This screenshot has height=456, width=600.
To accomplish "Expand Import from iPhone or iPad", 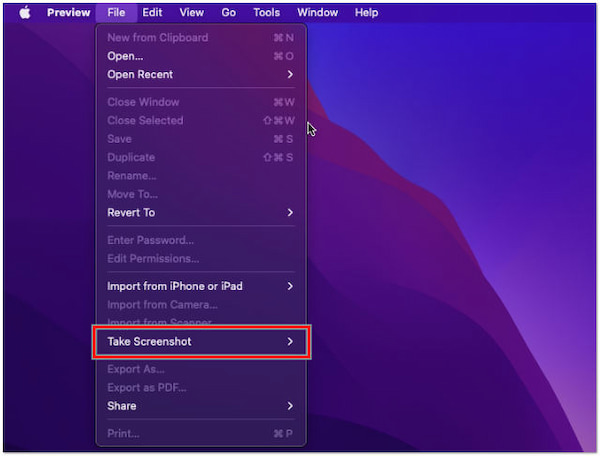I will tap(175, 286).
